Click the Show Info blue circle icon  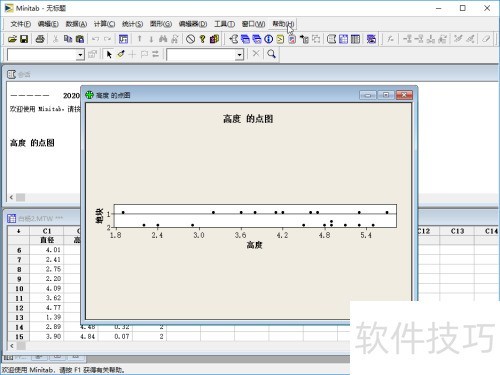(269, 39)
